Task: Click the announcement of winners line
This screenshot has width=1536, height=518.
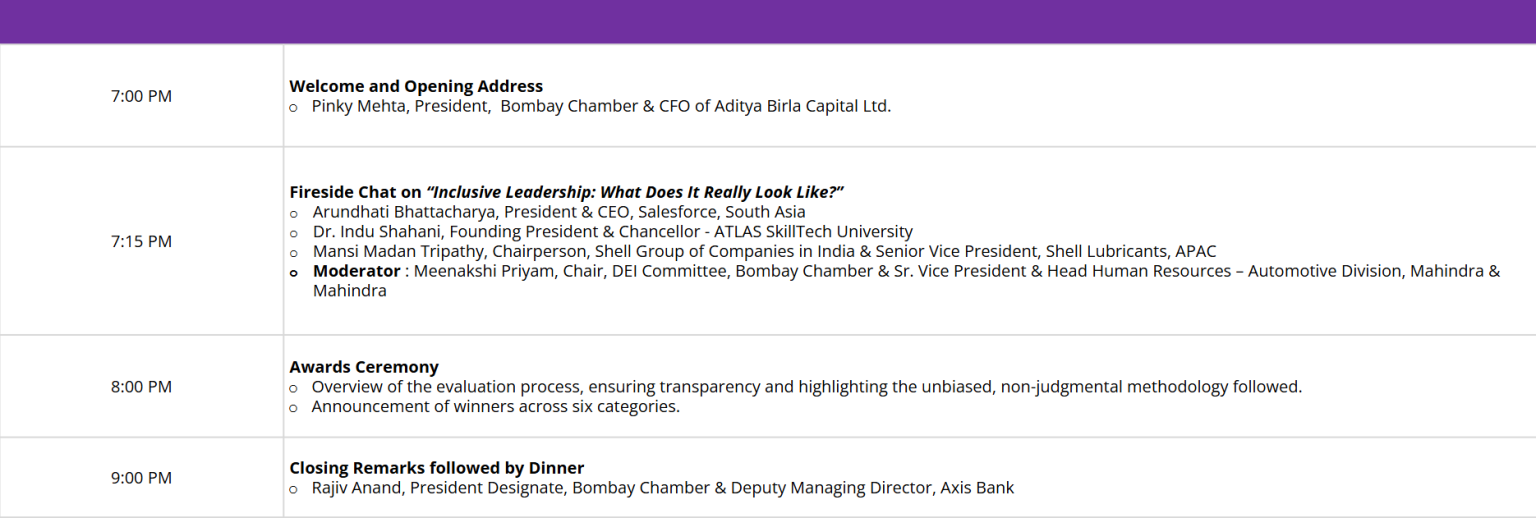Action: [x=495, y=407]
